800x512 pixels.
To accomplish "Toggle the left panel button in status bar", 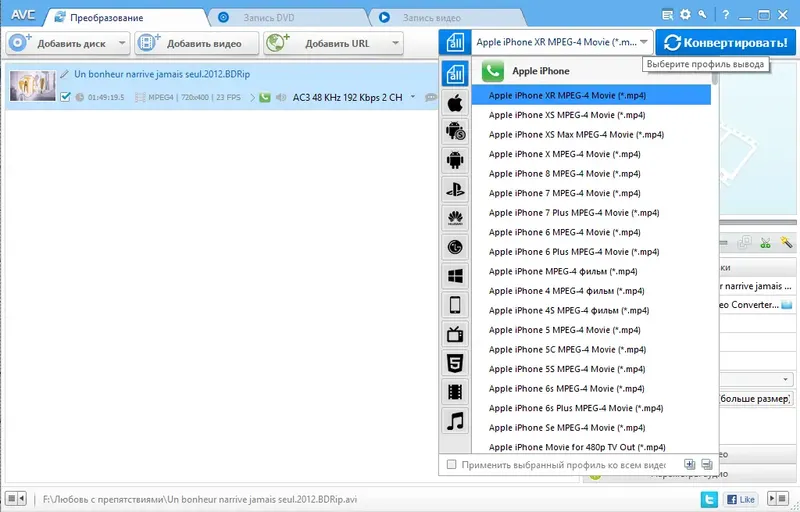I will tap(15, 498).
